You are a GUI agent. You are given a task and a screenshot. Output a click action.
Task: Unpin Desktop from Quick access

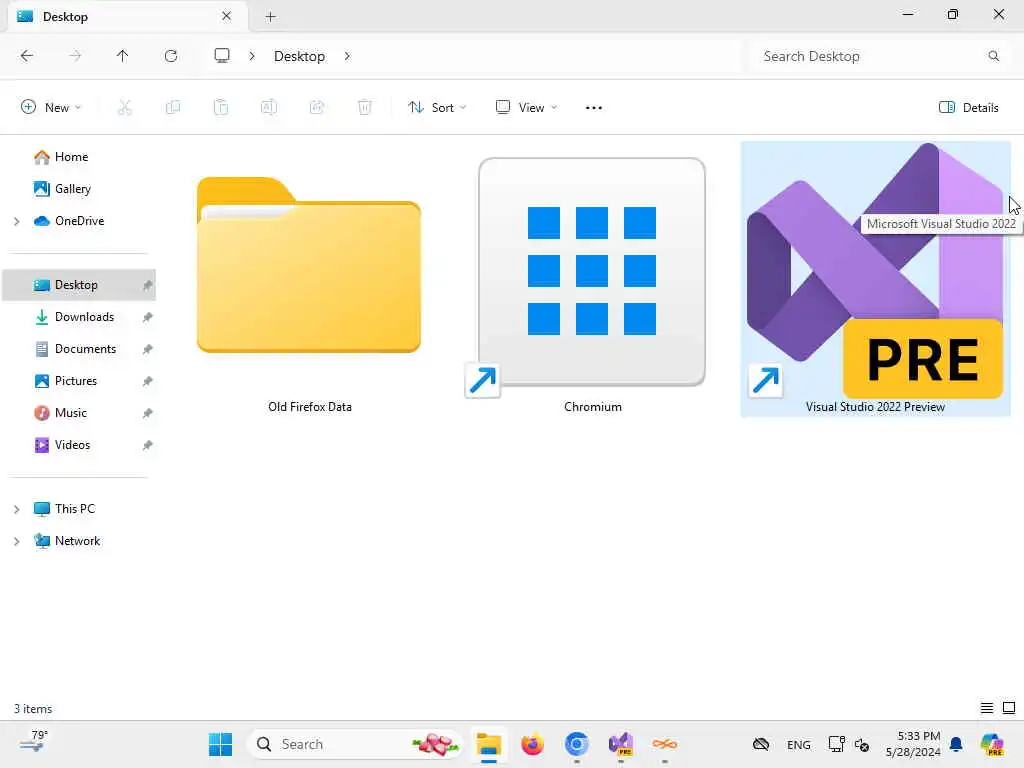pos(148,285)
